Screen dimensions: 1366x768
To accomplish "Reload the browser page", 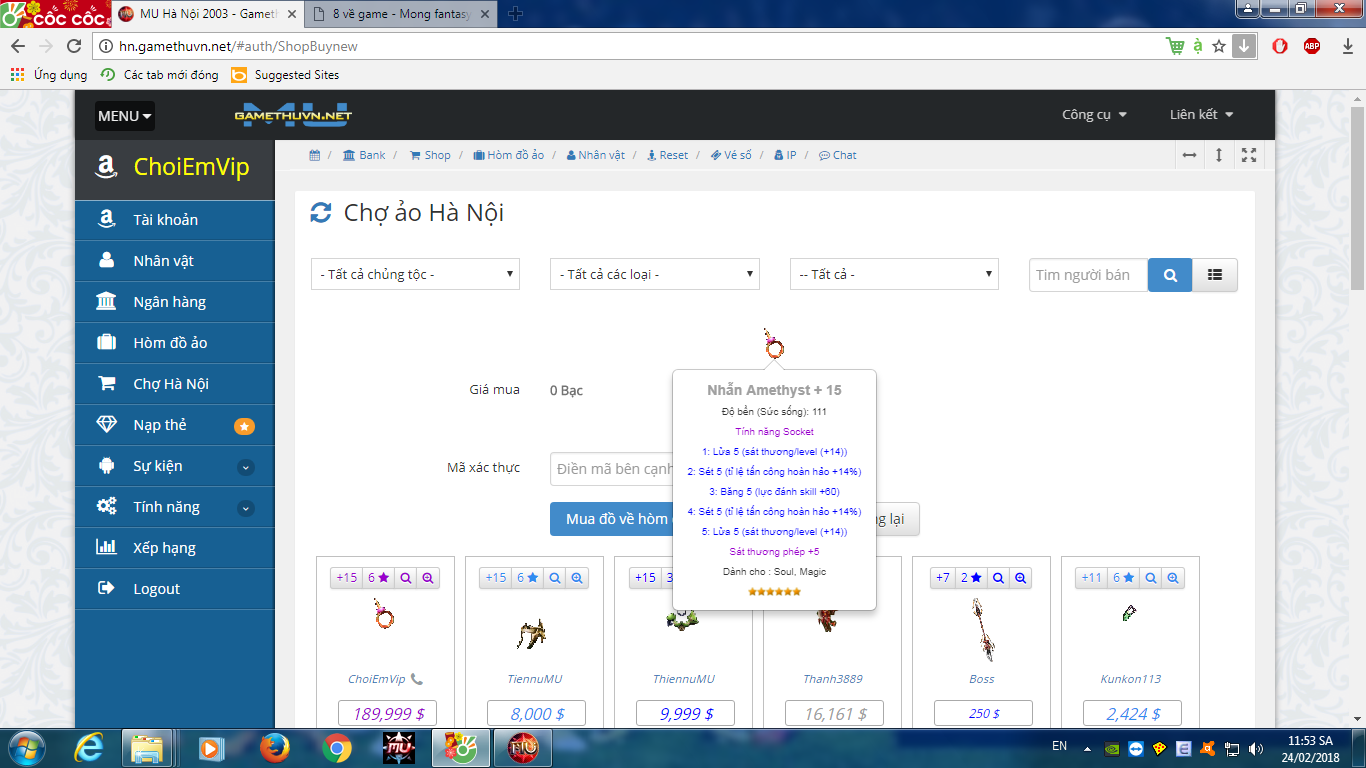I will click(x=74, y=46).
